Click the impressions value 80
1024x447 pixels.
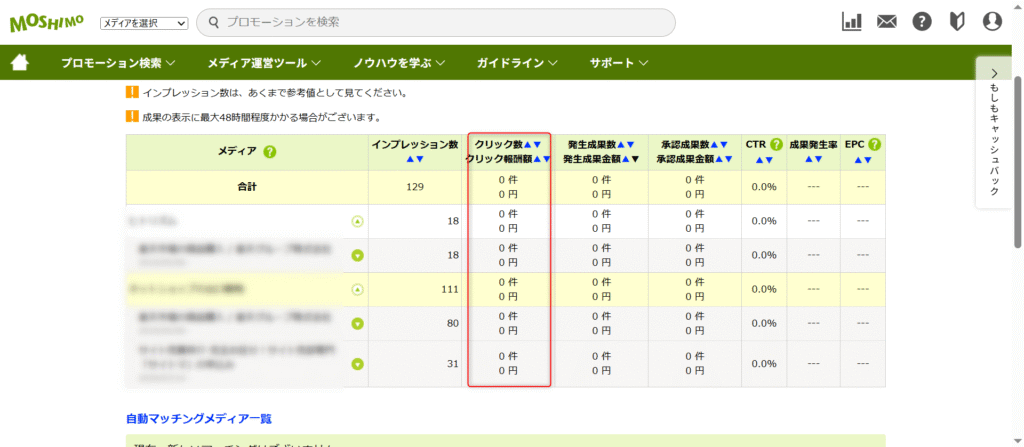click(x=453, y=323)
